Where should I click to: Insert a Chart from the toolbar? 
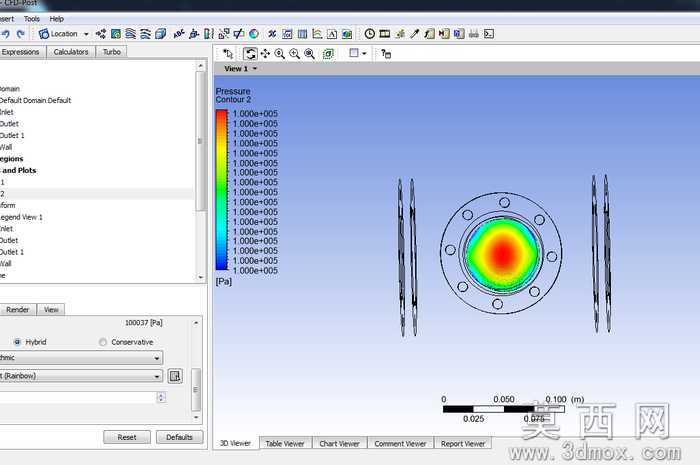317,34
